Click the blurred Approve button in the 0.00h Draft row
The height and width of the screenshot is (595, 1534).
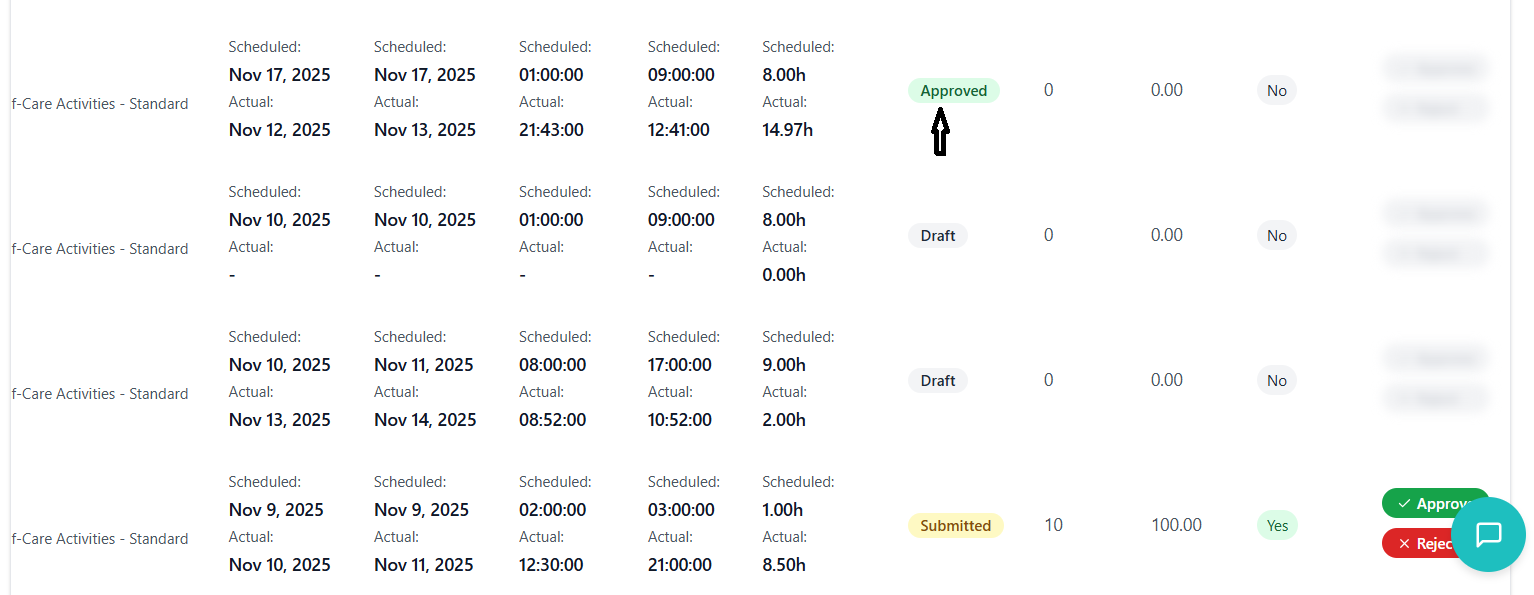tap(1435, 213)
